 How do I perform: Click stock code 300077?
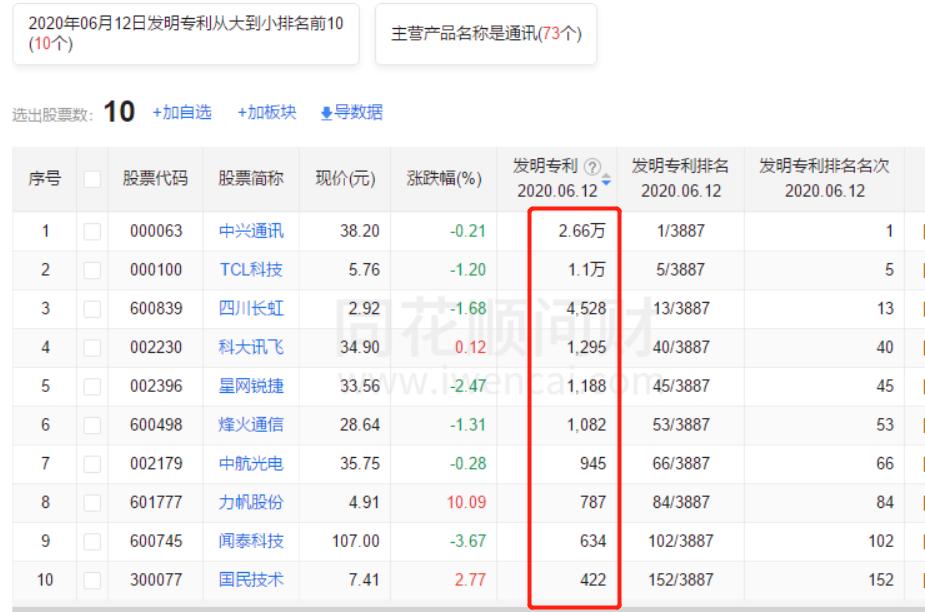[x=156, y=580]
